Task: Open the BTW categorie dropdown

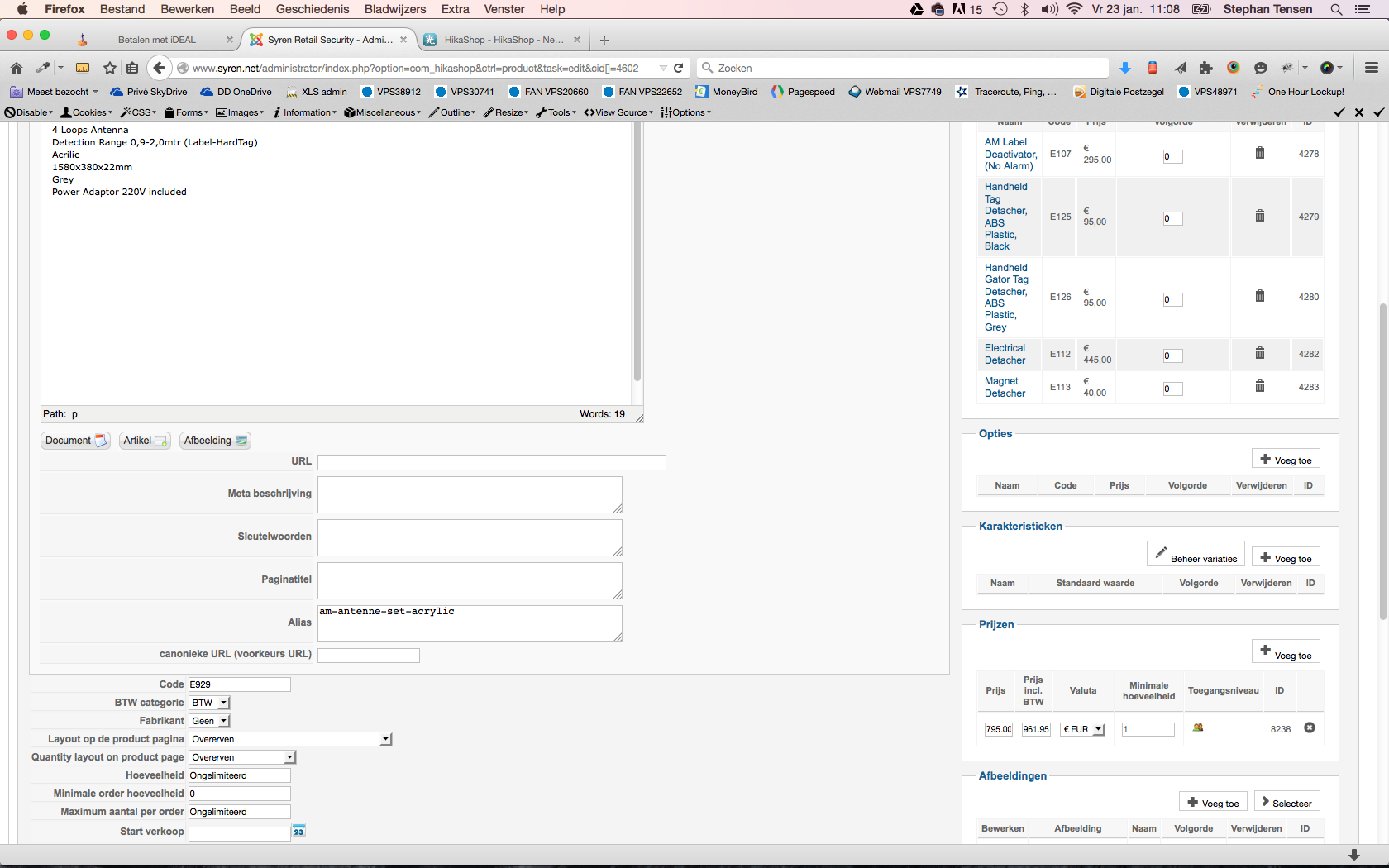Action: pos(210,703)
